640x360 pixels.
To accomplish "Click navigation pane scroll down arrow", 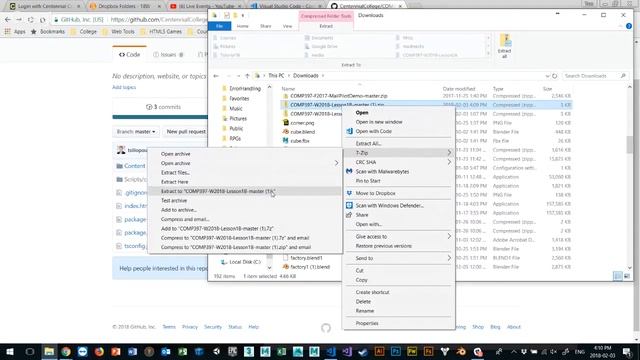I will [269, 267].
